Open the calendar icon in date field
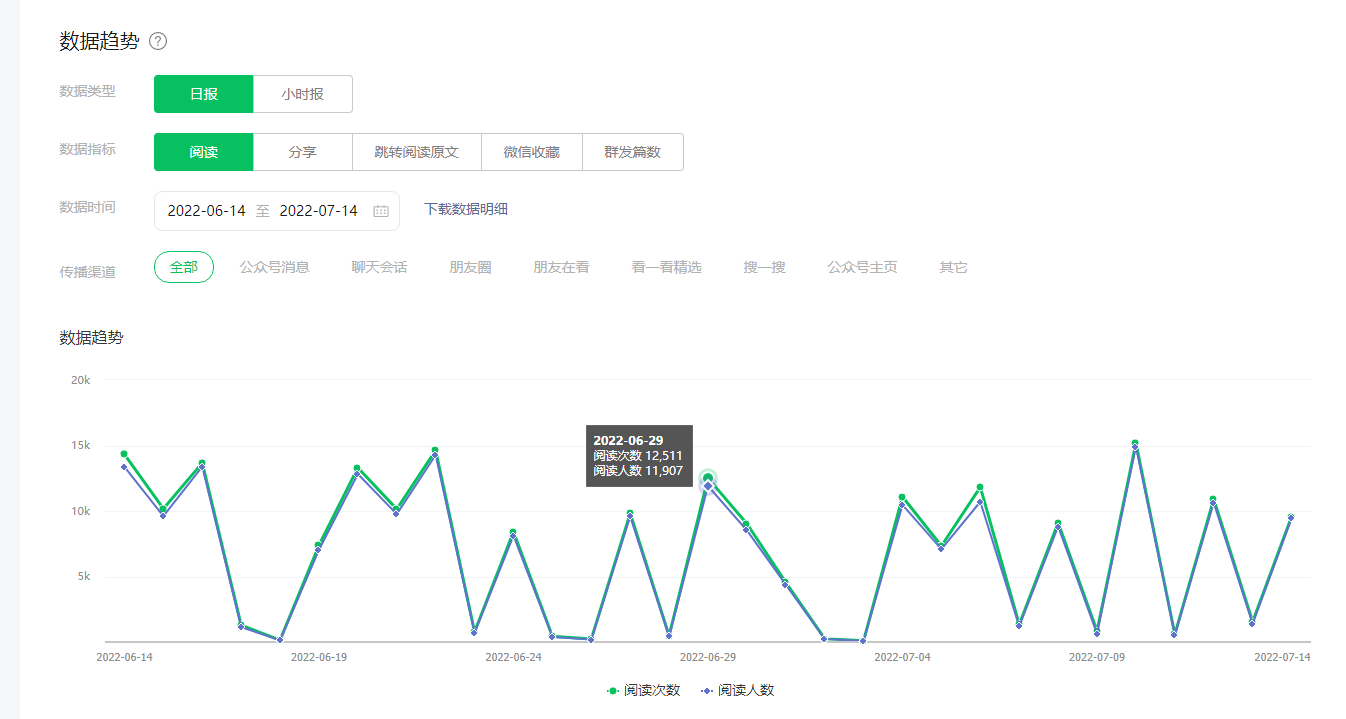Screen dimensions: 1346x719 click(381, 211)
